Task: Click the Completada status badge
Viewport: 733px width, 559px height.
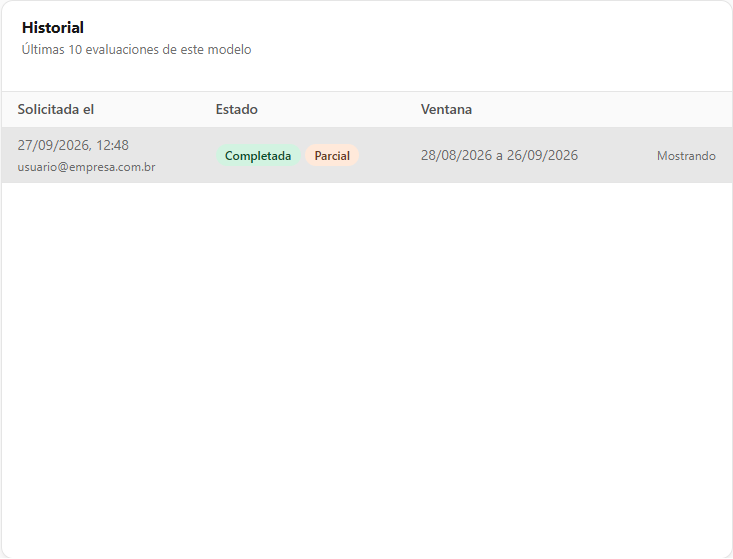Action: coord(258,156)
